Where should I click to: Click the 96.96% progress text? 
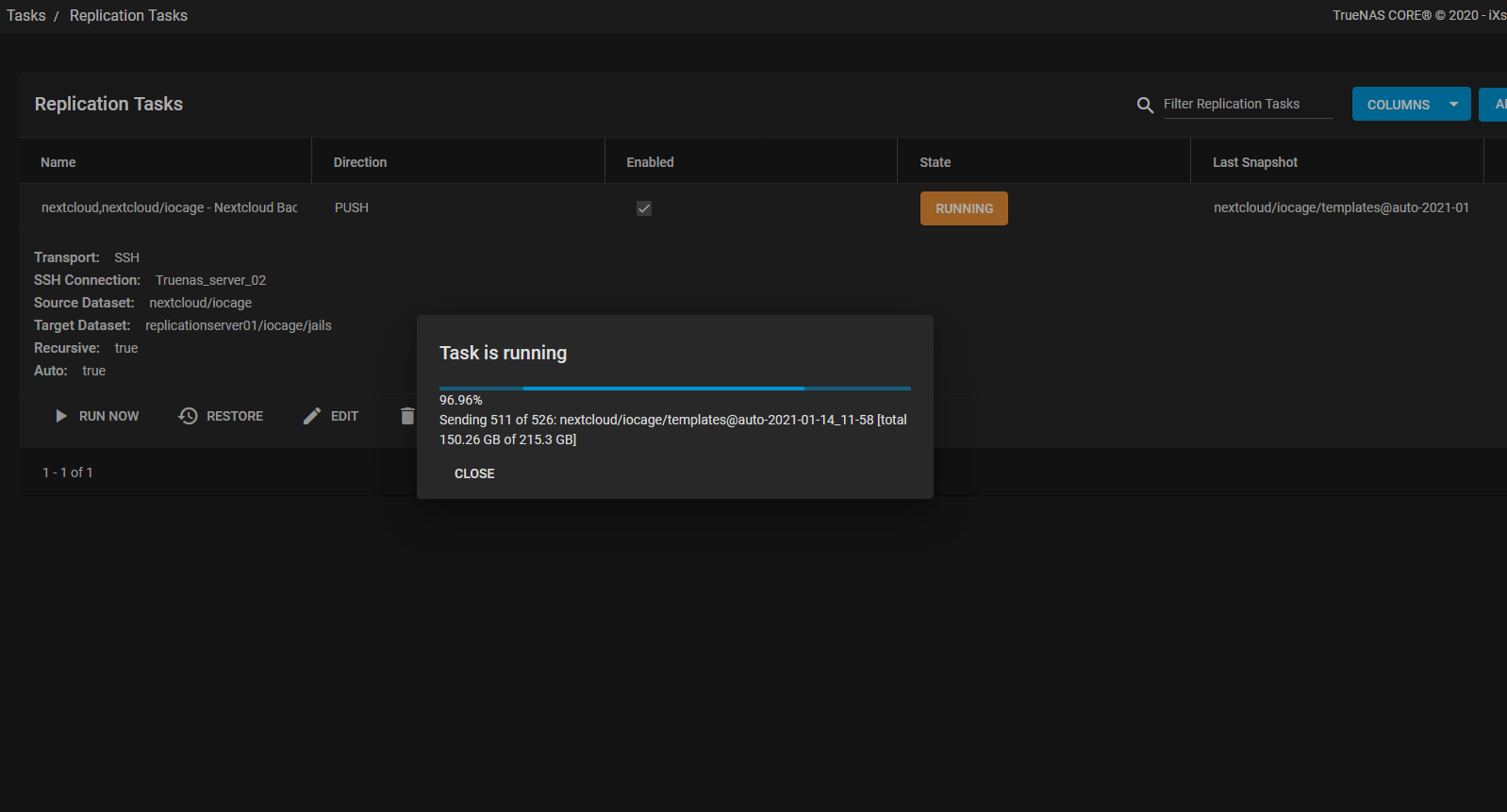point(461,400)
